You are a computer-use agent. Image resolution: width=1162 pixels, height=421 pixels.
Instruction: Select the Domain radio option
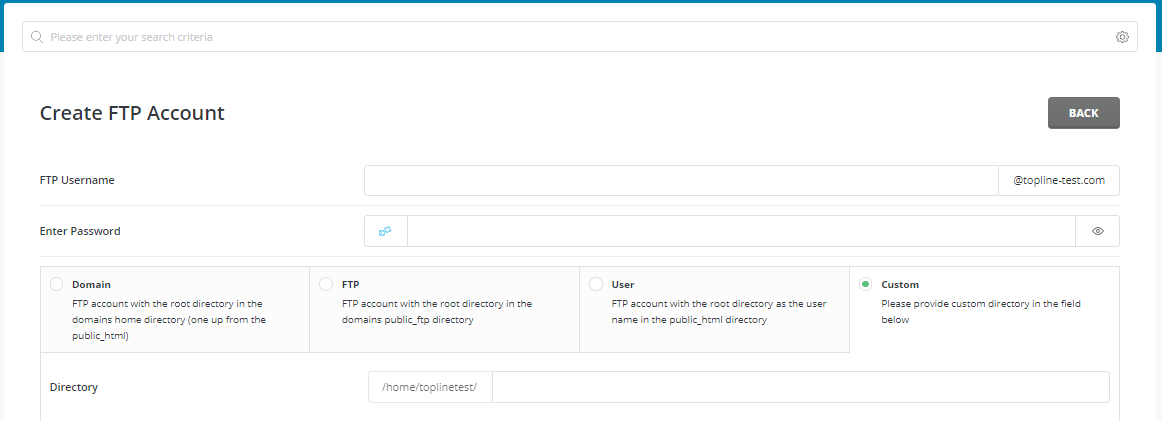tap(56, 284)
